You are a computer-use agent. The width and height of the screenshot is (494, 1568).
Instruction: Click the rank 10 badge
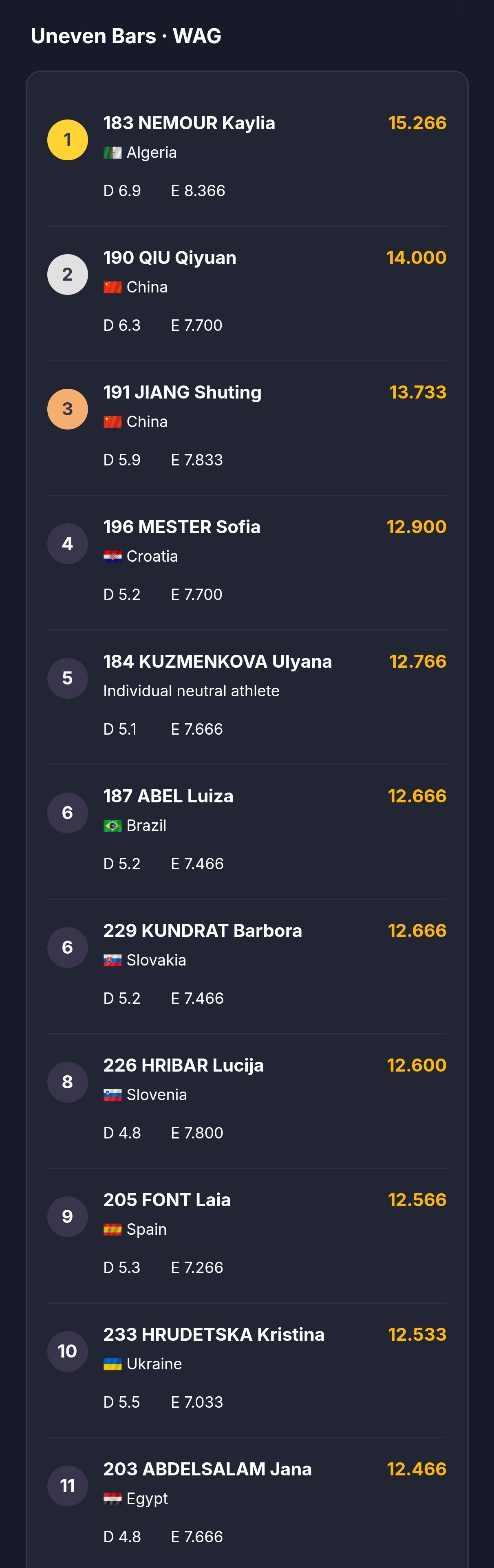click(68, 1351)
